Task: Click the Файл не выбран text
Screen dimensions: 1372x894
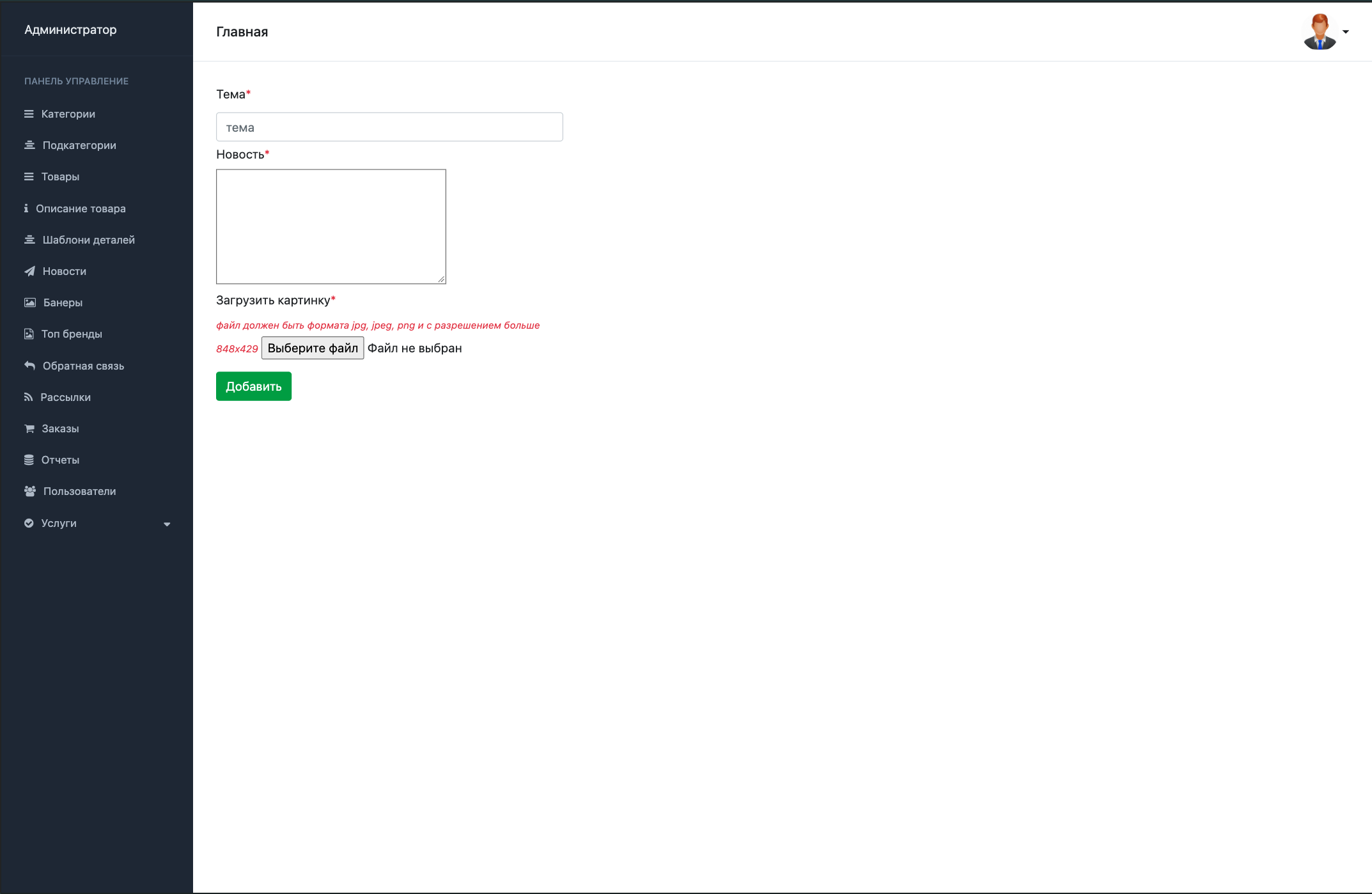Action: 415,348
